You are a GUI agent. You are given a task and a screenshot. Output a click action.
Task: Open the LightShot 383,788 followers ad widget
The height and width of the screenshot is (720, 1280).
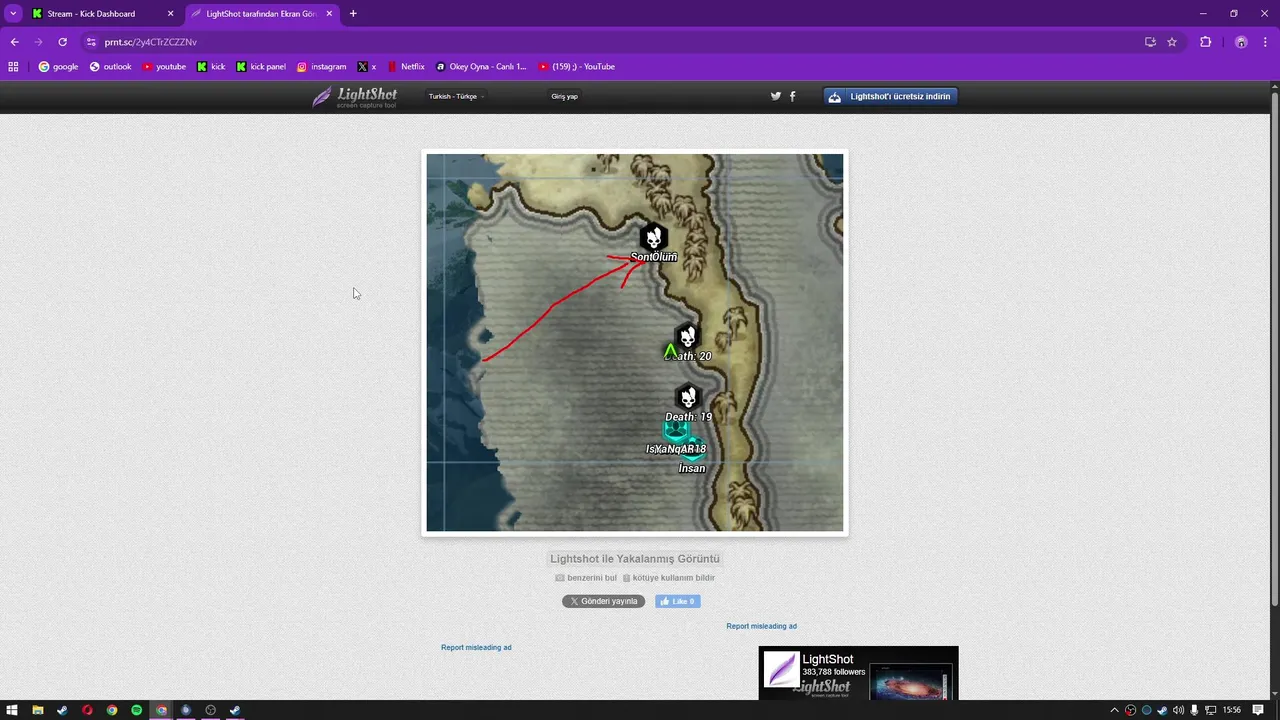click(858, 673)
